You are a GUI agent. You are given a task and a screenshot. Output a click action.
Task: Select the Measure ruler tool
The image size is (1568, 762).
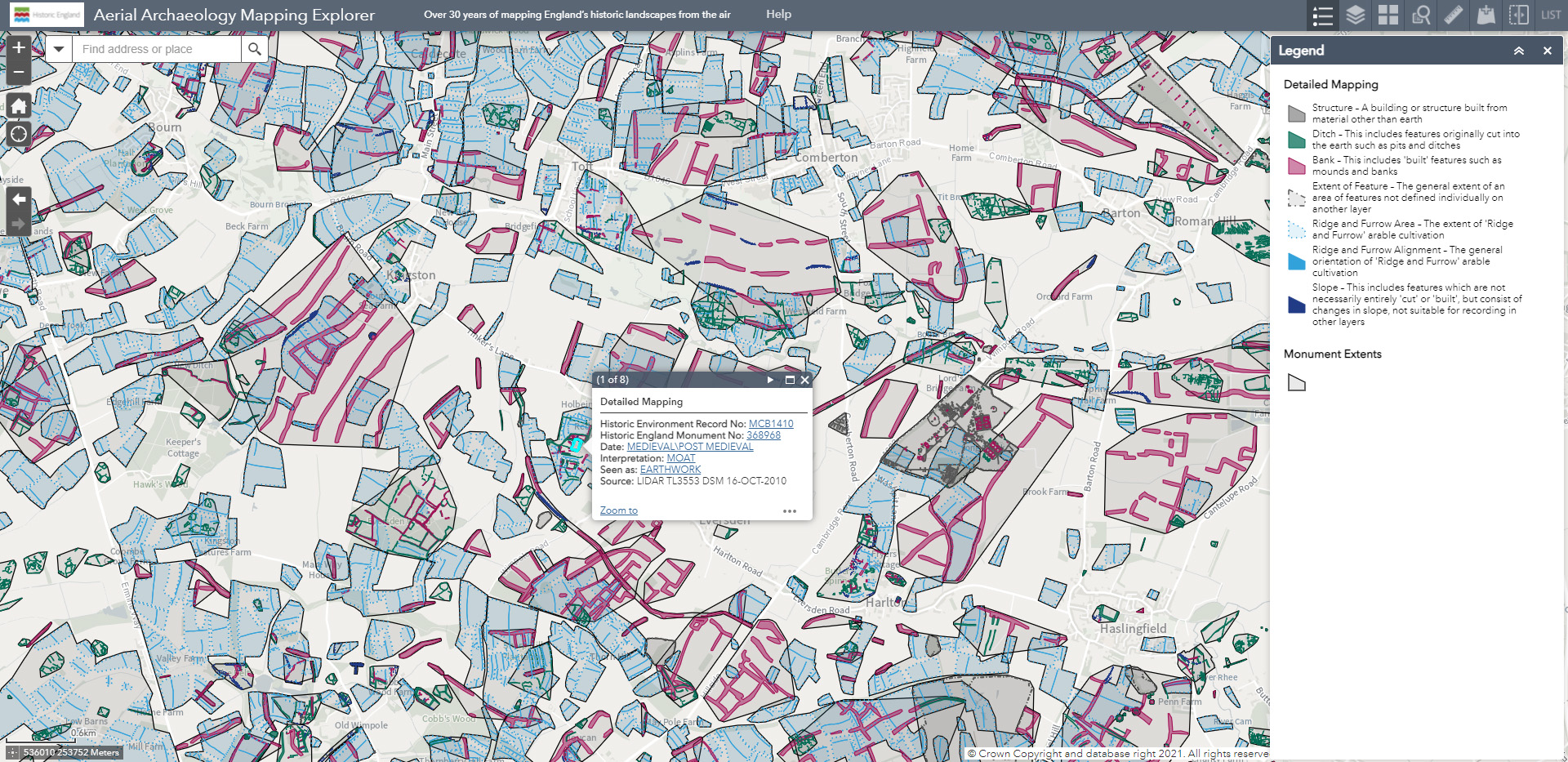point(1453,15)
